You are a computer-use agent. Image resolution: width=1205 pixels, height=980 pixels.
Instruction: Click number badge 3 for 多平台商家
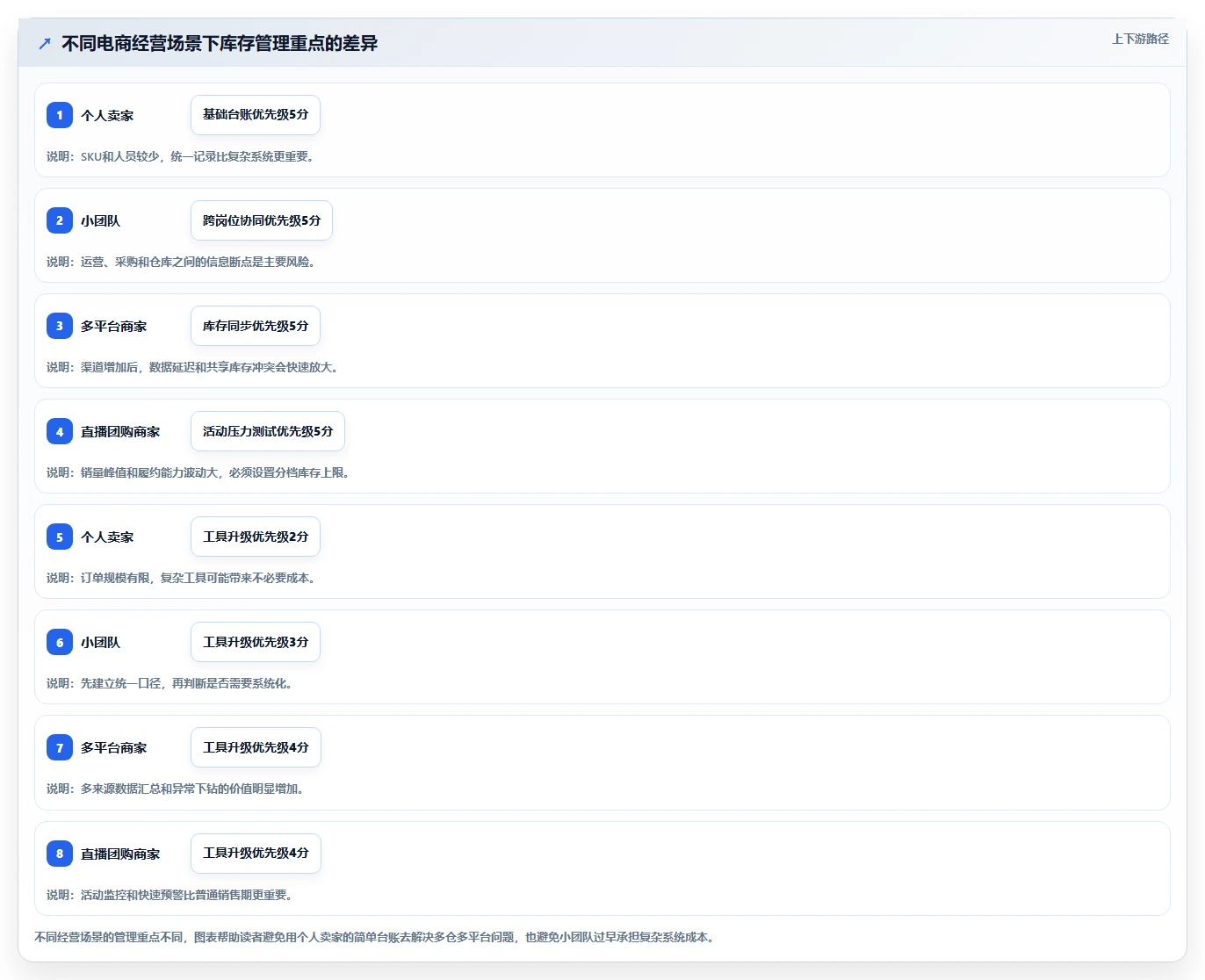click(x=60, y=326)
